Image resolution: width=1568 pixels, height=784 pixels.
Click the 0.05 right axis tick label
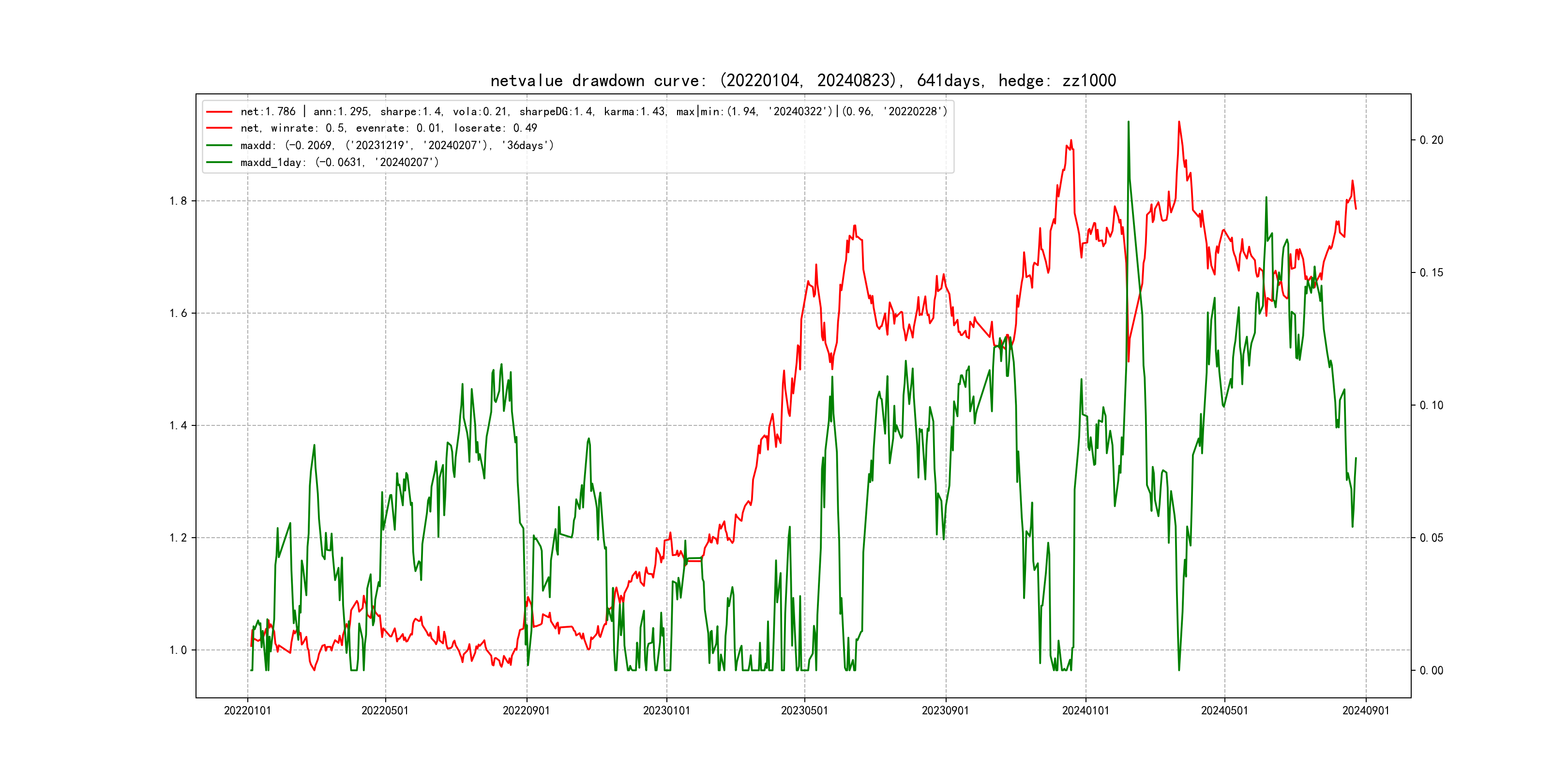click(x=1431, y=538)
